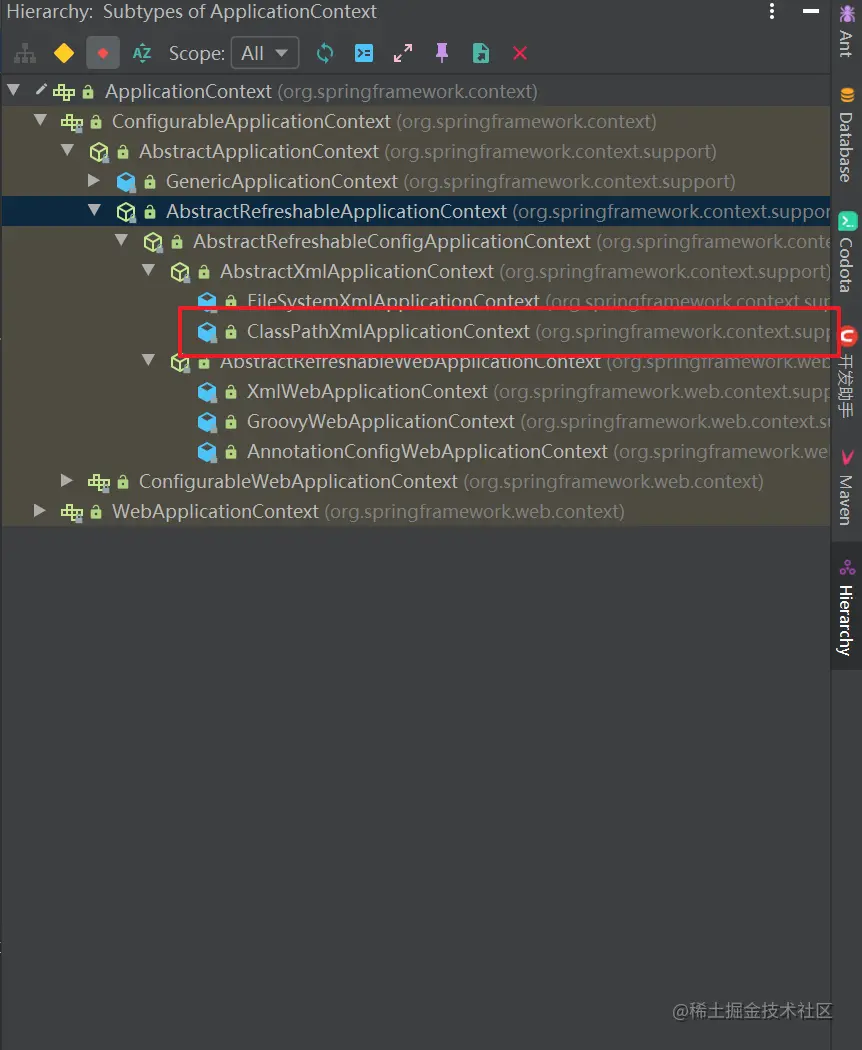Click abstract class icon beside AbstractXmlApplicationContext
The image size is (862, 1050).
[x=179, y=272]
